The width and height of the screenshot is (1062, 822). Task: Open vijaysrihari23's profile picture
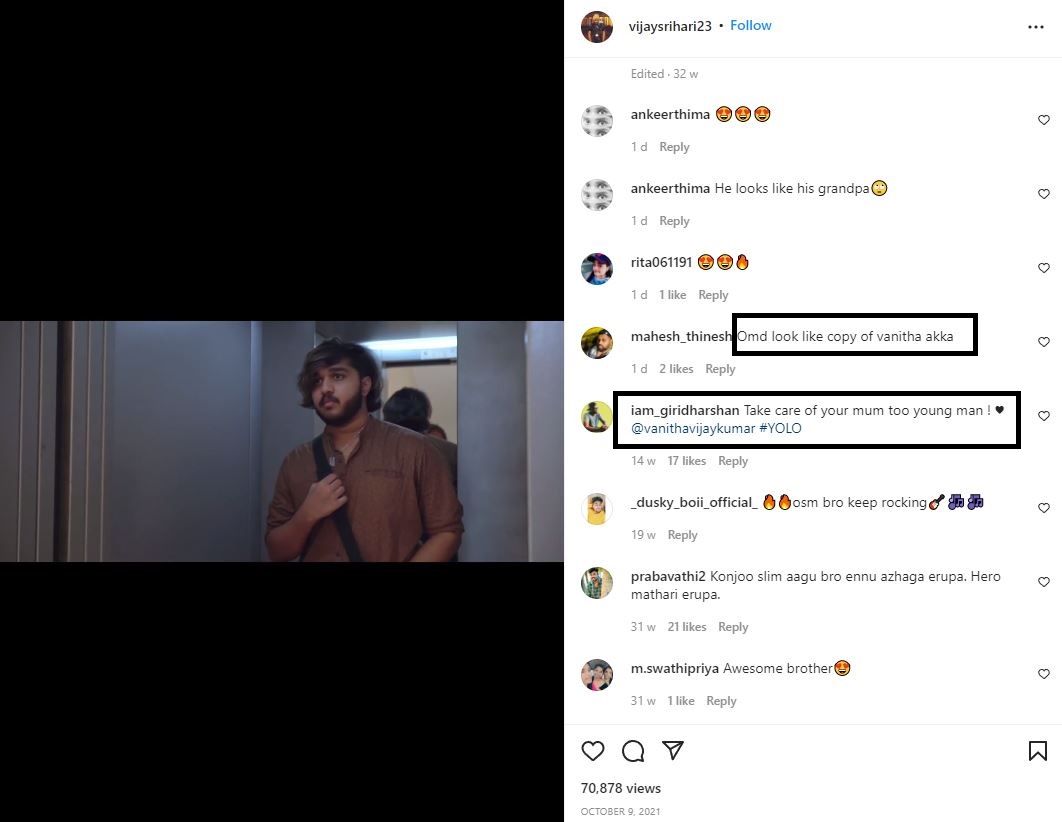click(597, 27)
